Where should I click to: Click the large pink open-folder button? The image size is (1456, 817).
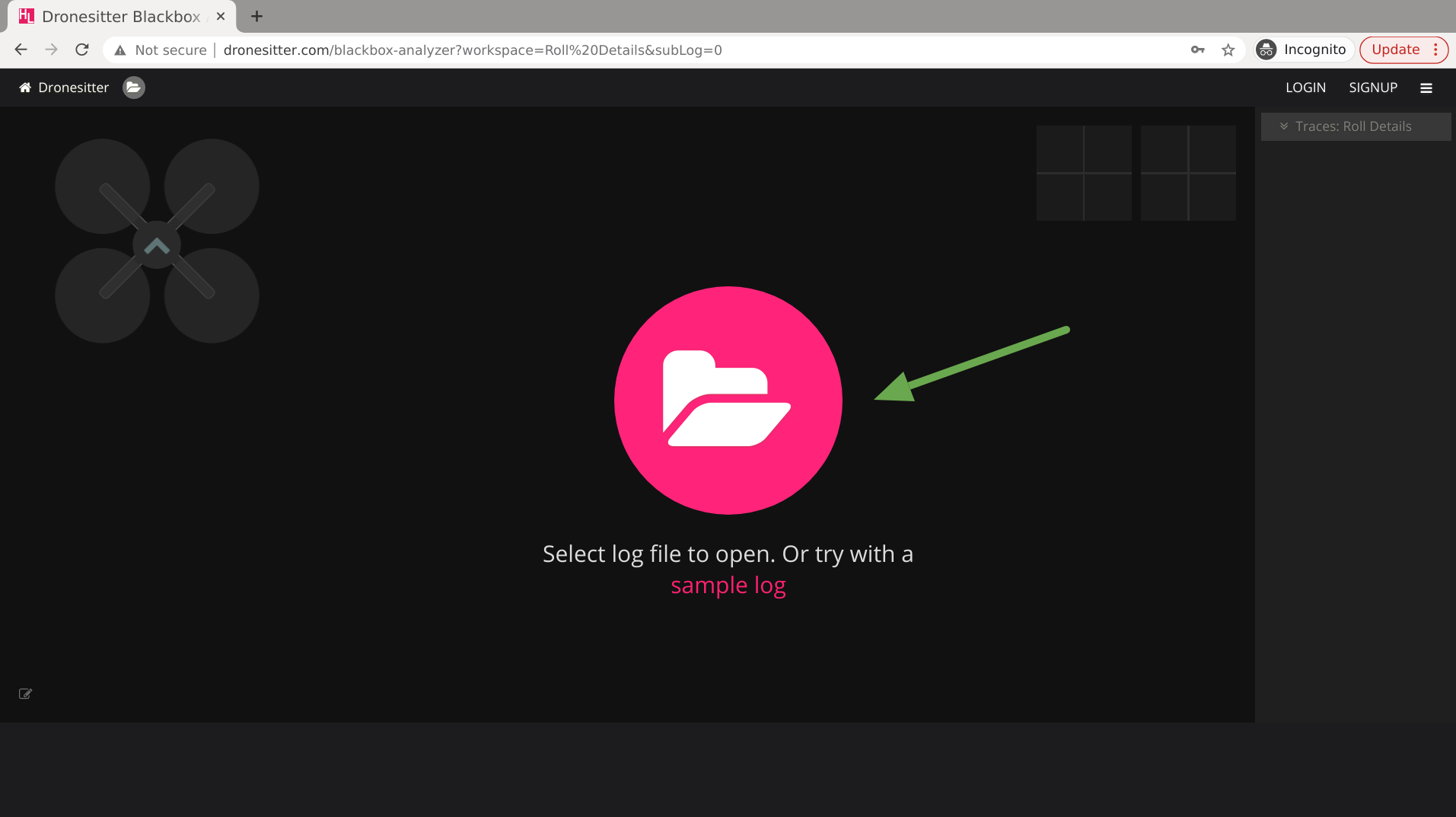coord(728,400)
